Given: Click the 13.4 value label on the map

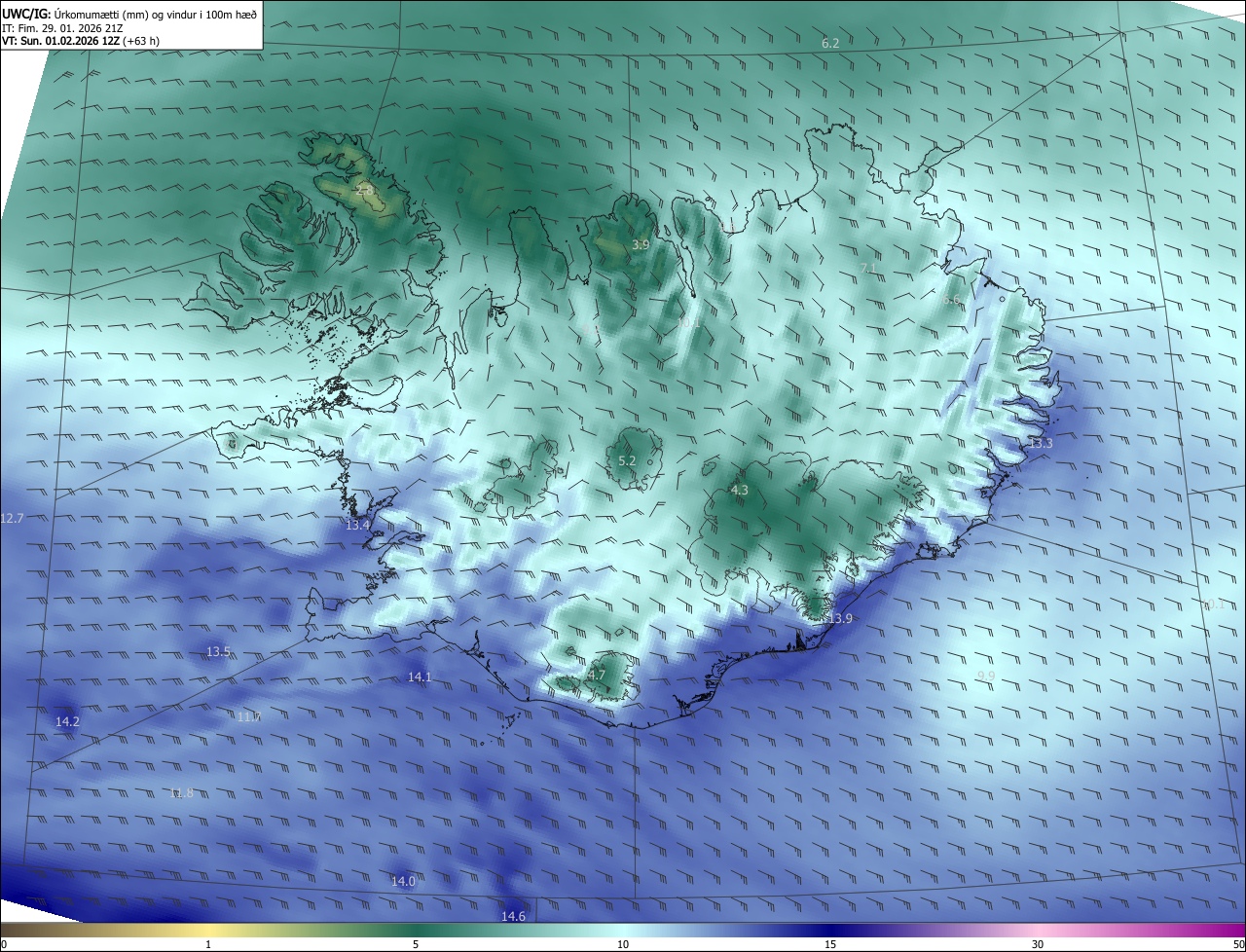Looking at the screenshot, I should pyautogui.click(x=358, y=525).
